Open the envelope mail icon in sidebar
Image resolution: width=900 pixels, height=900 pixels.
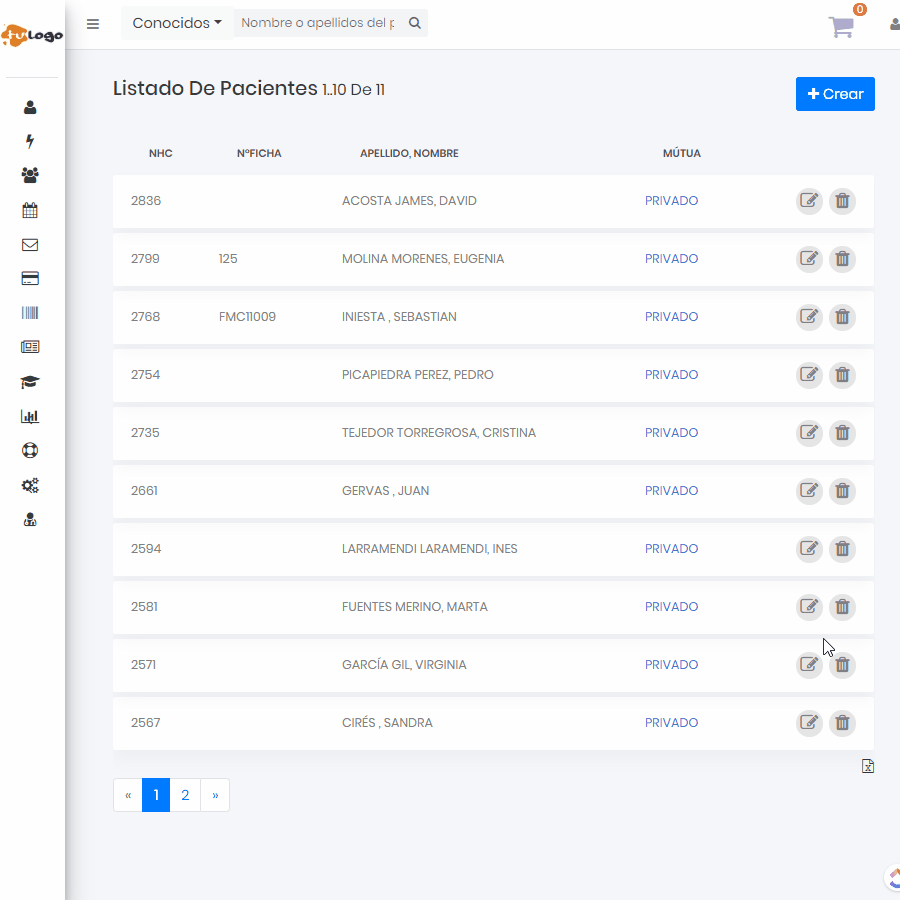coord(30,245)
